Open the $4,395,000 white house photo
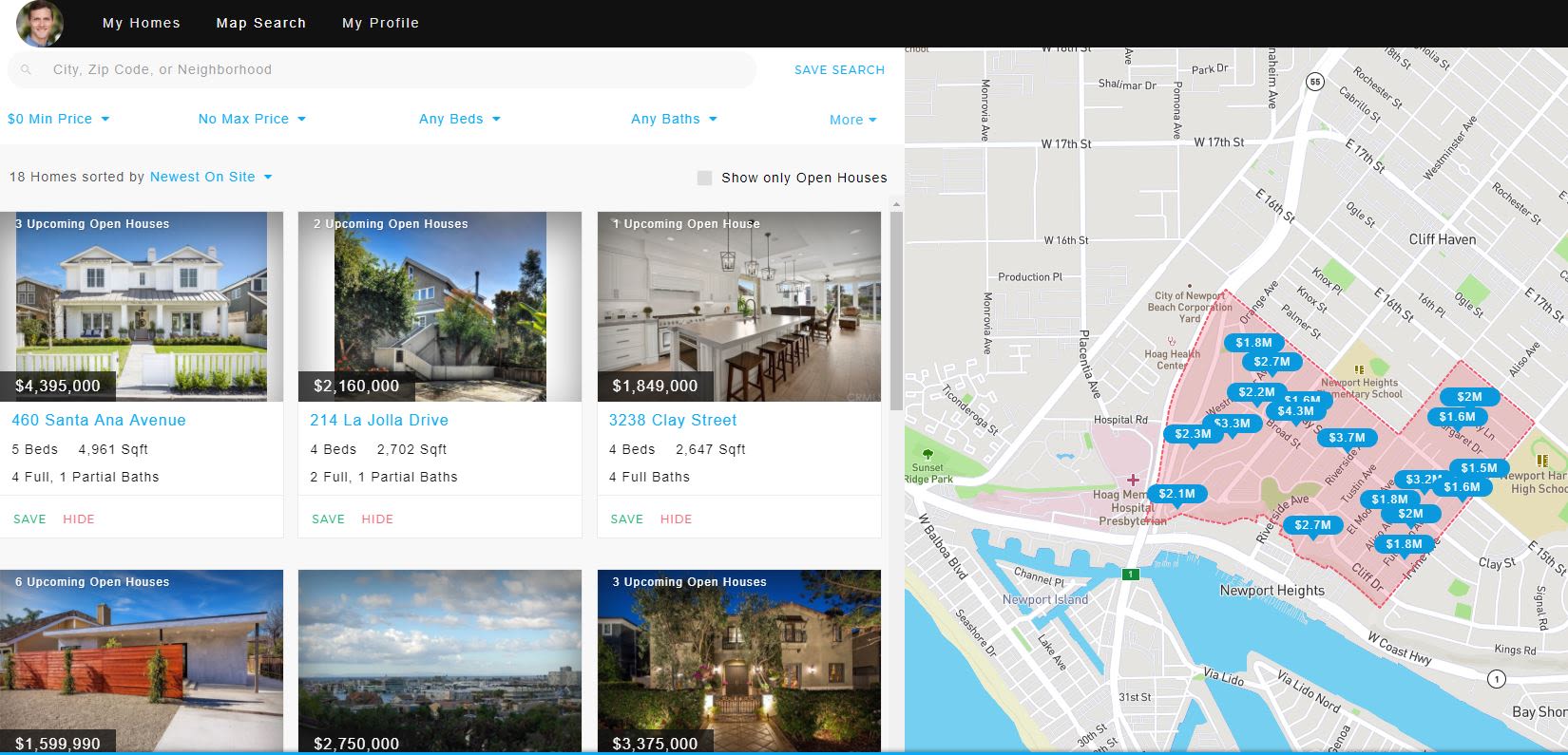Image resolution: width=1568 pixels, height=755 pixels. [x=142, y=306]
